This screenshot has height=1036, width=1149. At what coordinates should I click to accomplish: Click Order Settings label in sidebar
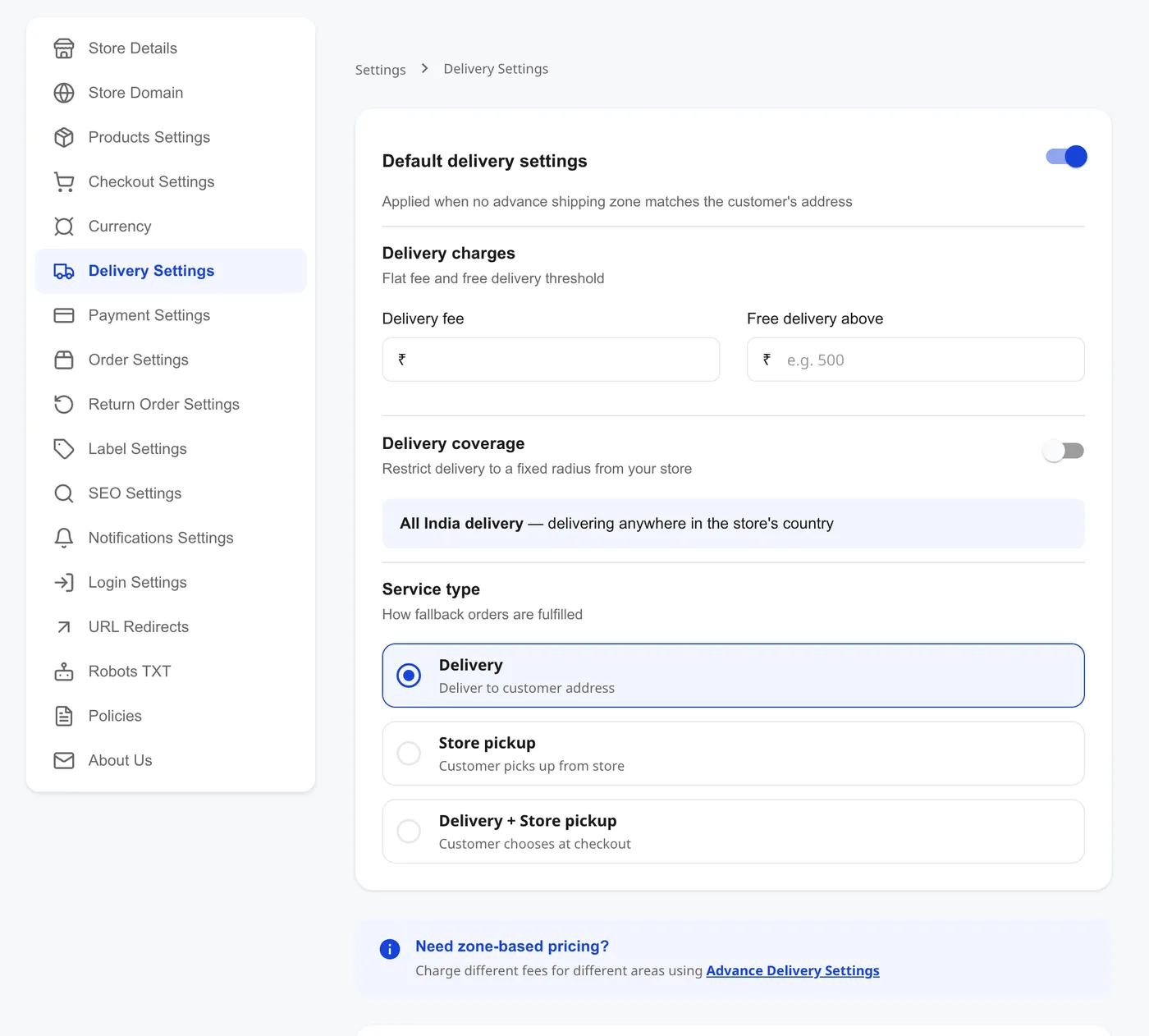pos(139,360)
